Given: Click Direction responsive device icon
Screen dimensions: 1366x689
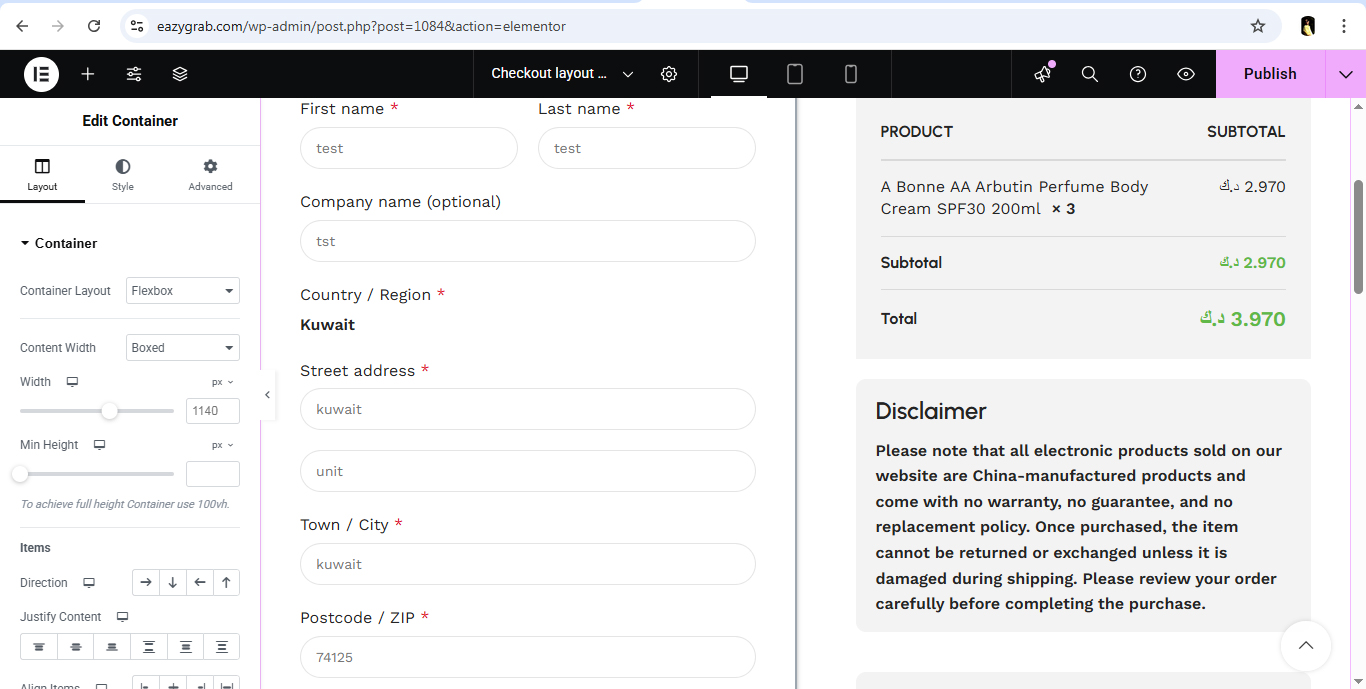Looking at the screenshot, I should (x=89, y=583).
